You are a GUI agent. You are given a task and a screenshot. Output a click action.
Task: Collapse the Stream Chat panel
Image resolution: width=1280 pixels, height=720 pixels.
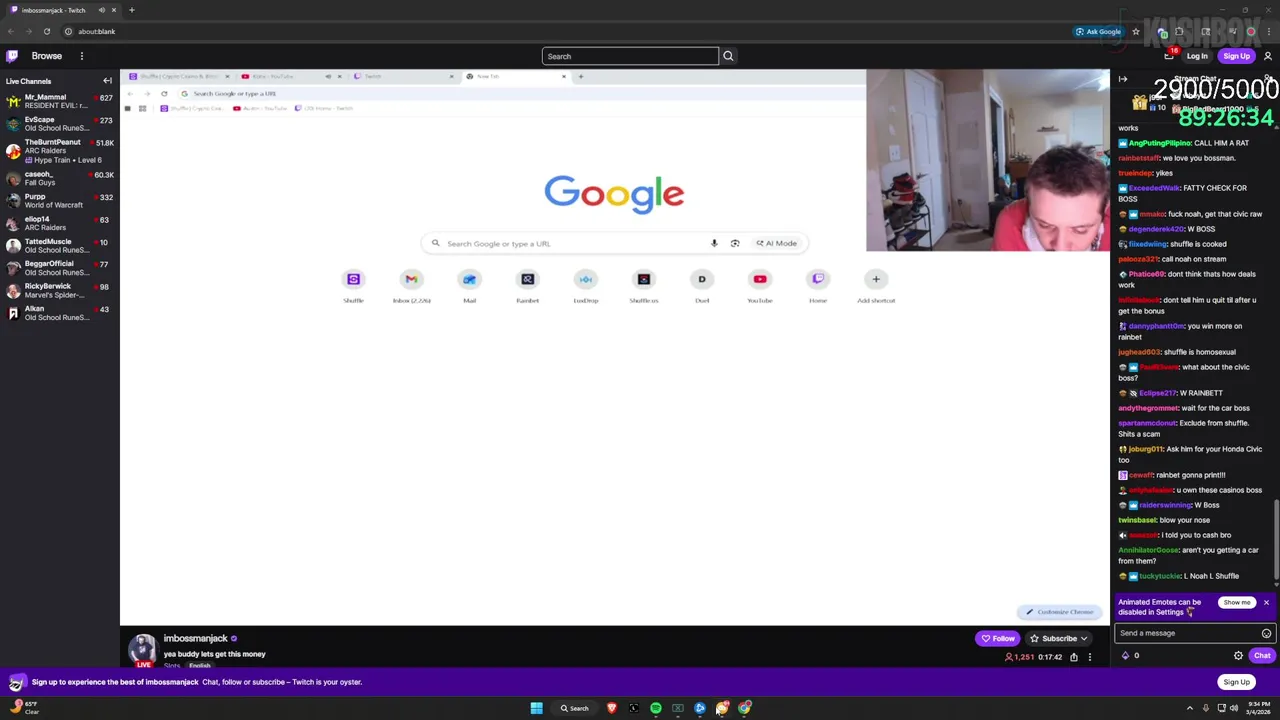(1123, 79)
